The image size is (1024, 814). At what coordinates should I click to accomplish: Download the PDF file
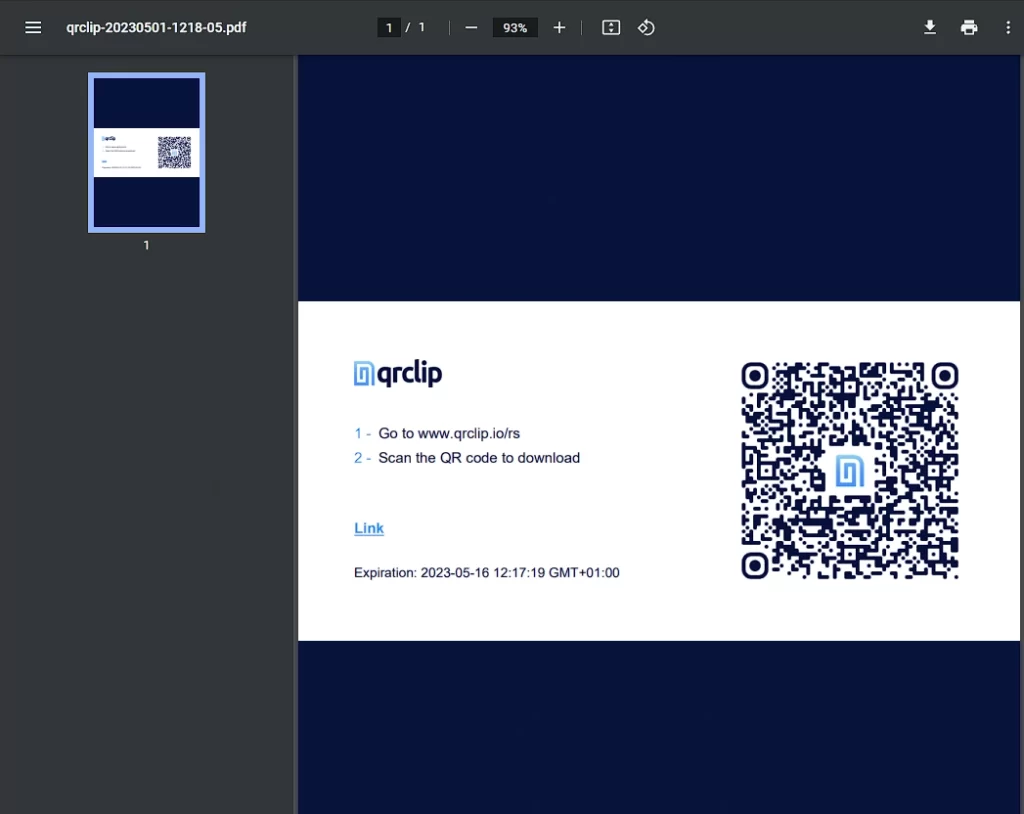pyautogui.click(x=930, y=27)
